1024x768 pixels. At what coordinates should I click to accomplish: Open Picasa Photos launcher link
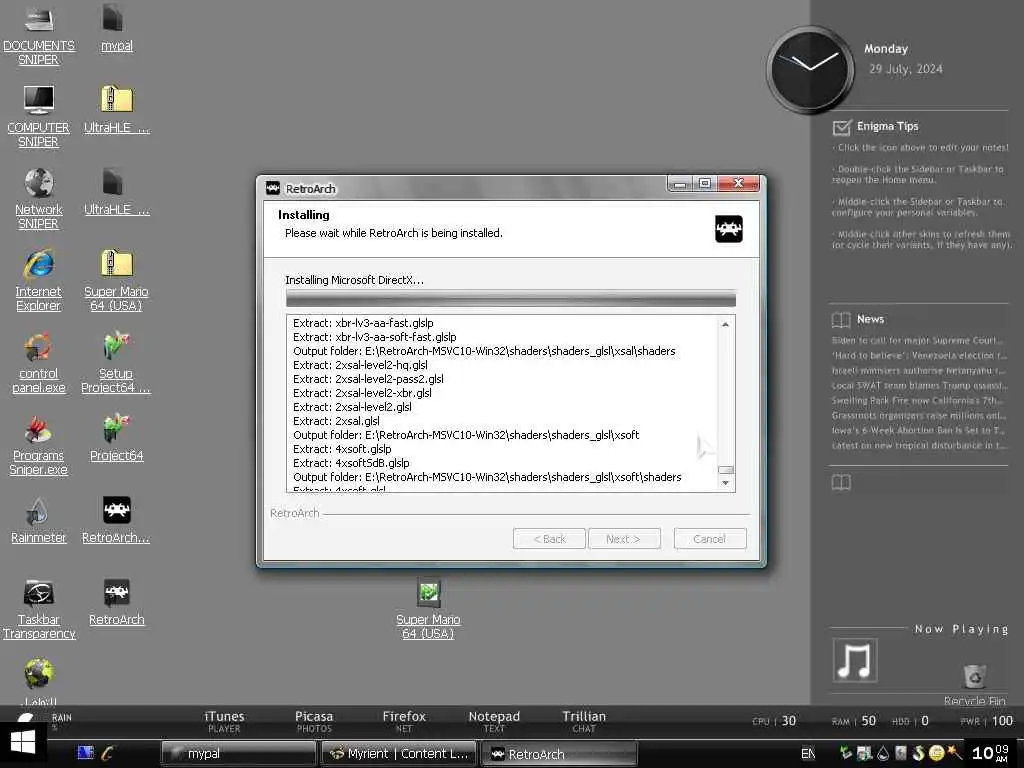pos(314,722)
